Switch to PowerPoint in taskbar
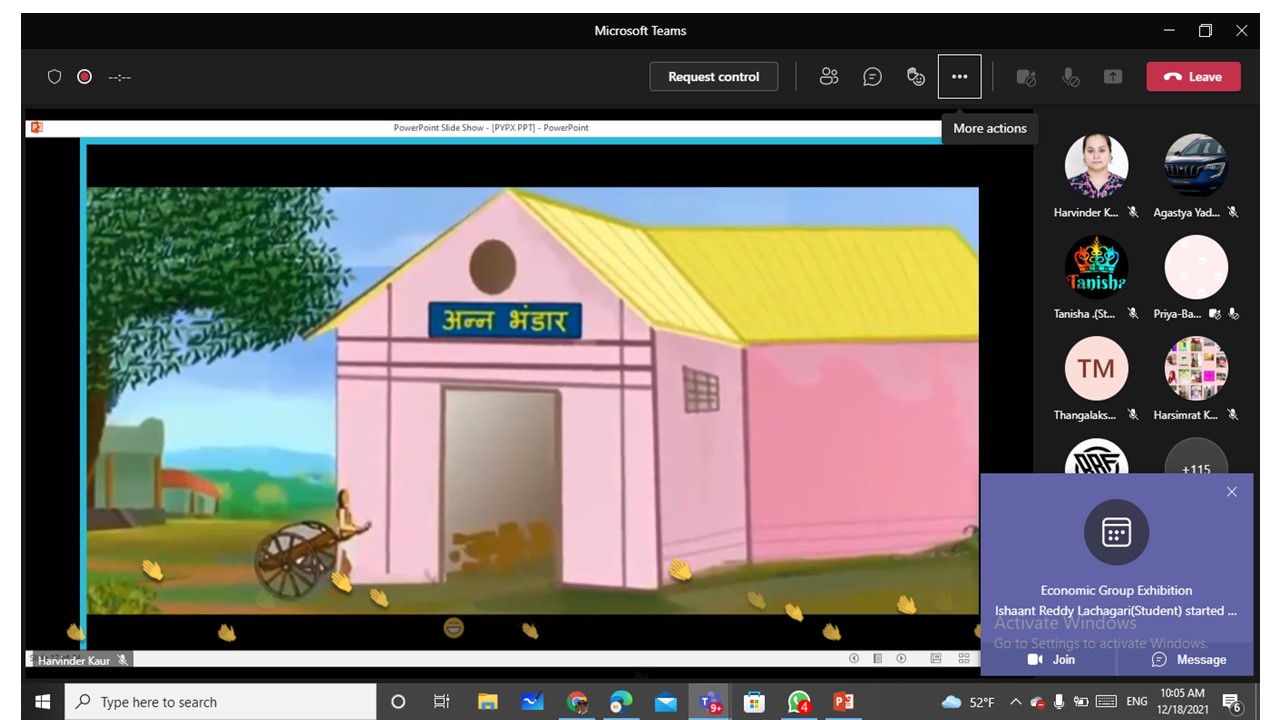 point(843,702)
